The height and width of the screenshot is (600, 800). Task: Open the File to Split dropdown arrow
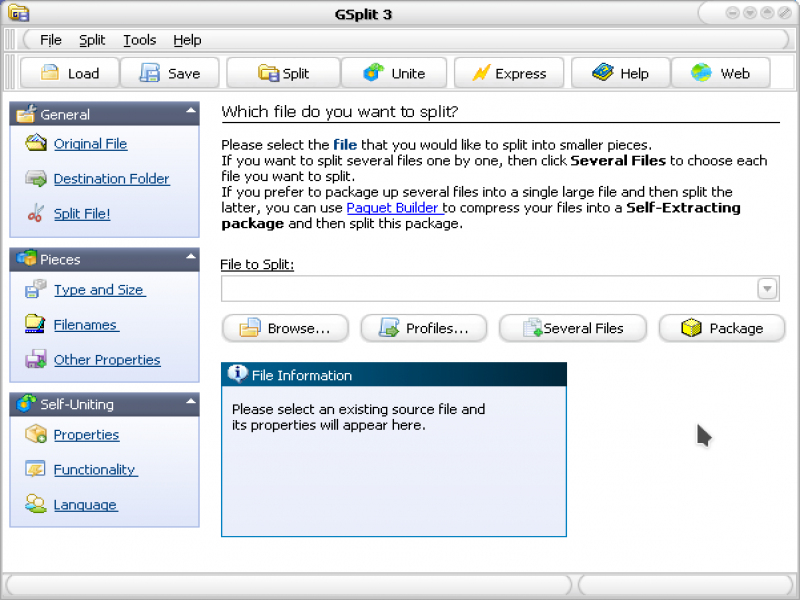click(767, 289)
